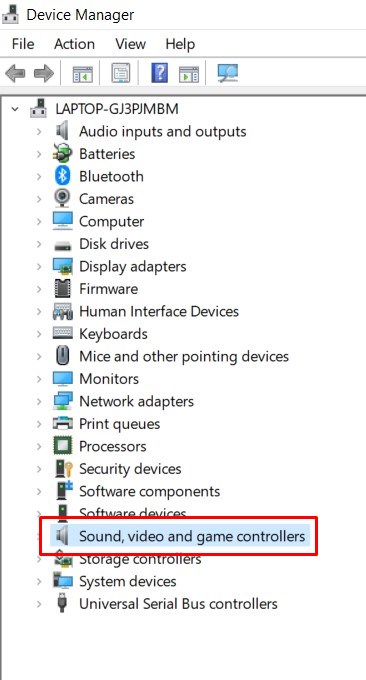Image resolution: width=366 pixels, height=680 pixels.
Task: Open the File menu
Action: (x=23, y=44)
